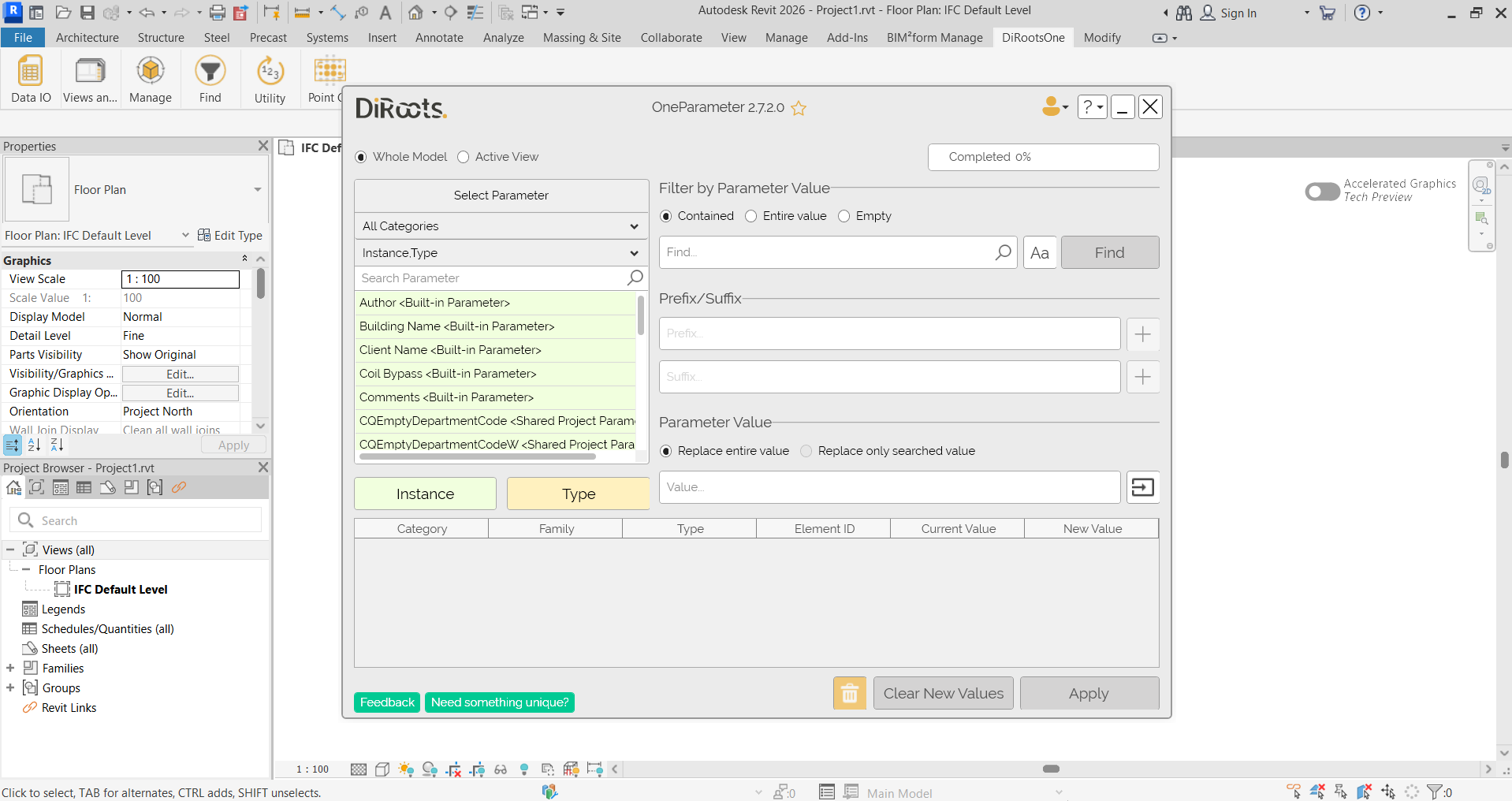Switch to the Structure ribbon tab

(x=161, y=37)
